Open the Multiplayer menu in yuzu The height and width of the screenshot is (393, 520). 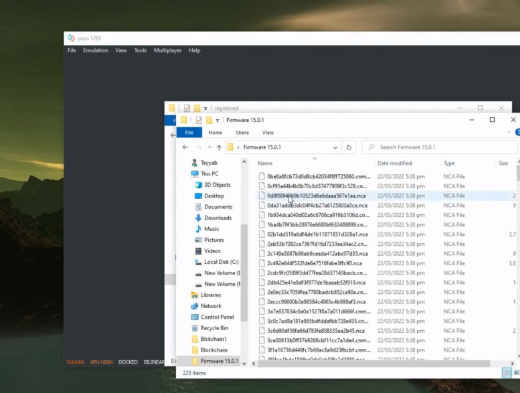[x=168, y=50]
